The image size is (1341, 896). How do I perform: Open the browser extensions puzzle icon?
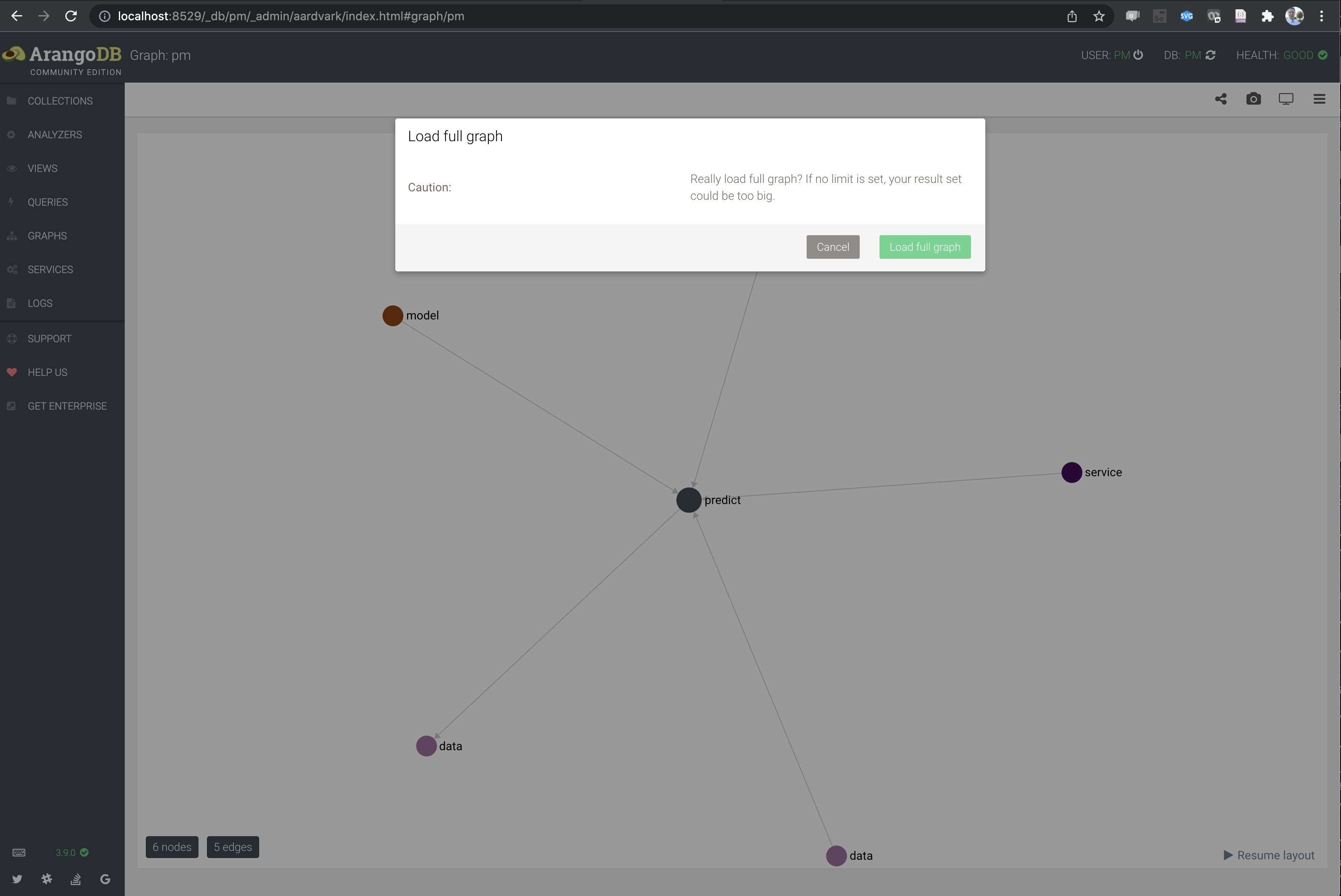(x=1267, y=16)
